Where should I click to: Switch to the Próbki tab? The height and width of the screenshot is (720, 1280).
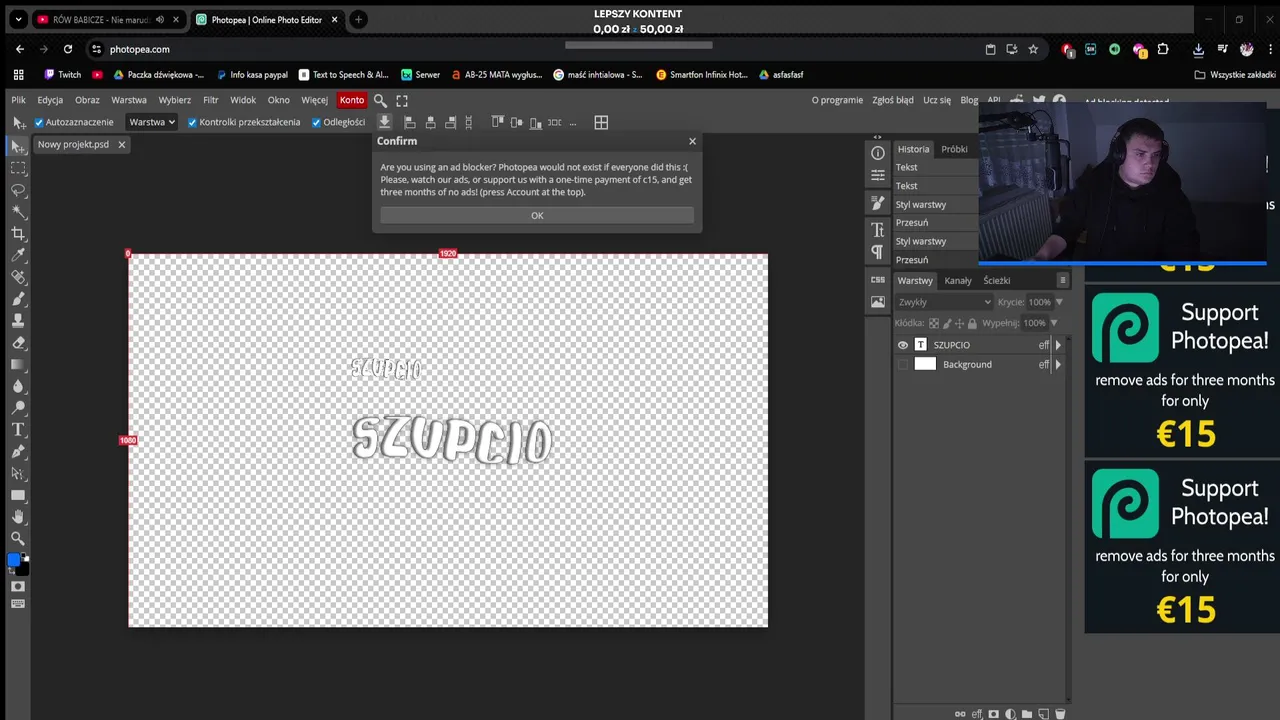[x=954, y=149]
